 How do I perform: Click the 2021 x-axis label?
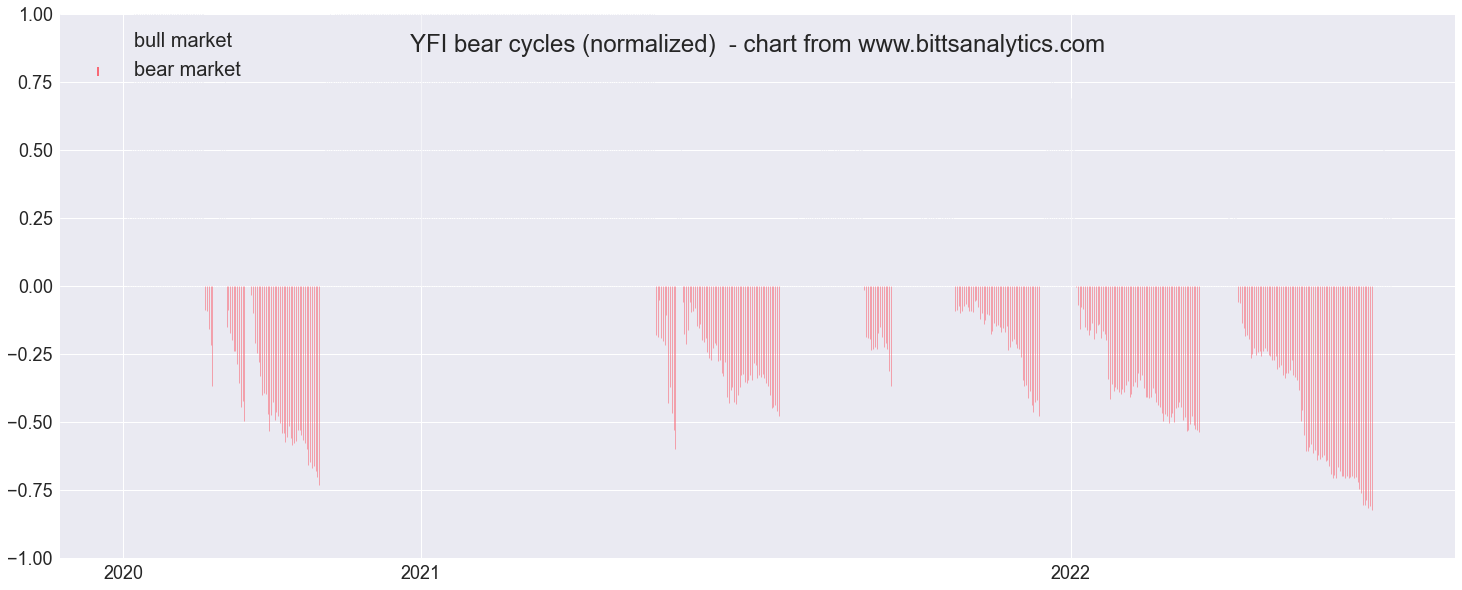point(421,573)
